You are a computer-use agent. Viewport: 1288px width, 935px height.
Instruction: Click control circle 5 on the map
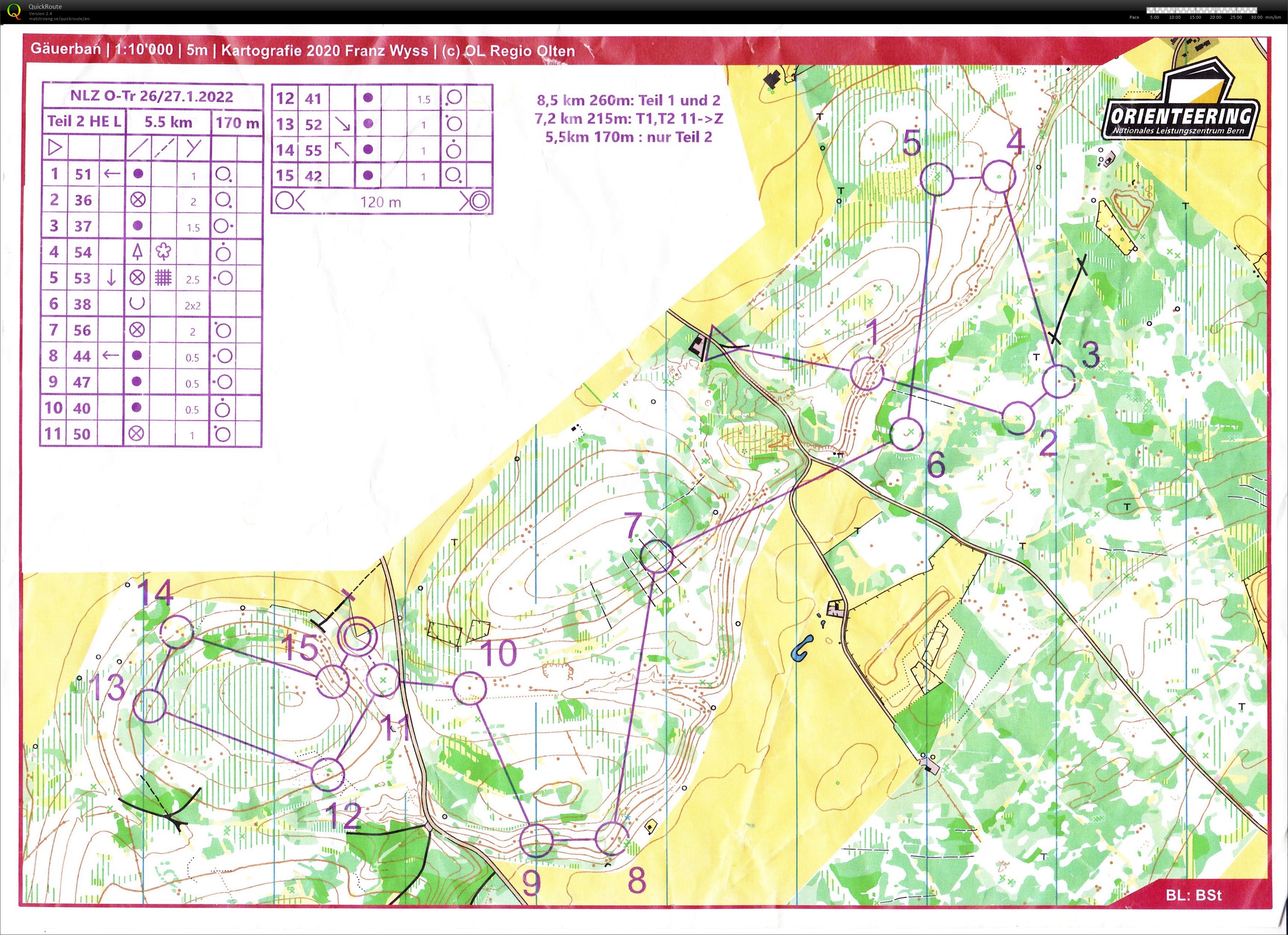(x=936, y=179)
